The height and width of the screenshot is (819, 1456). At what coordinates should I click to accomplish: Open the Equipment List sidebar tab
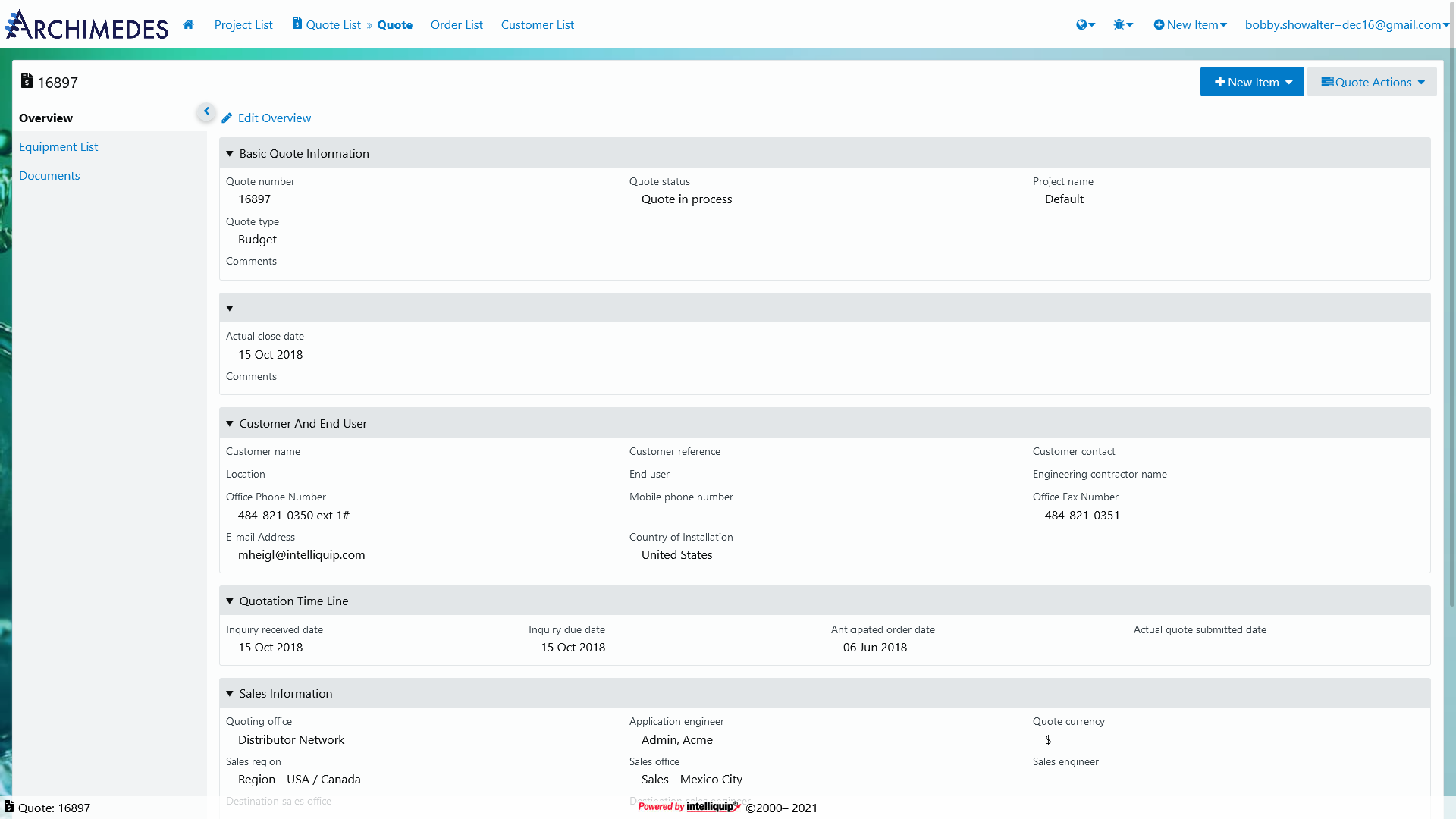click(x=58, y=147)
